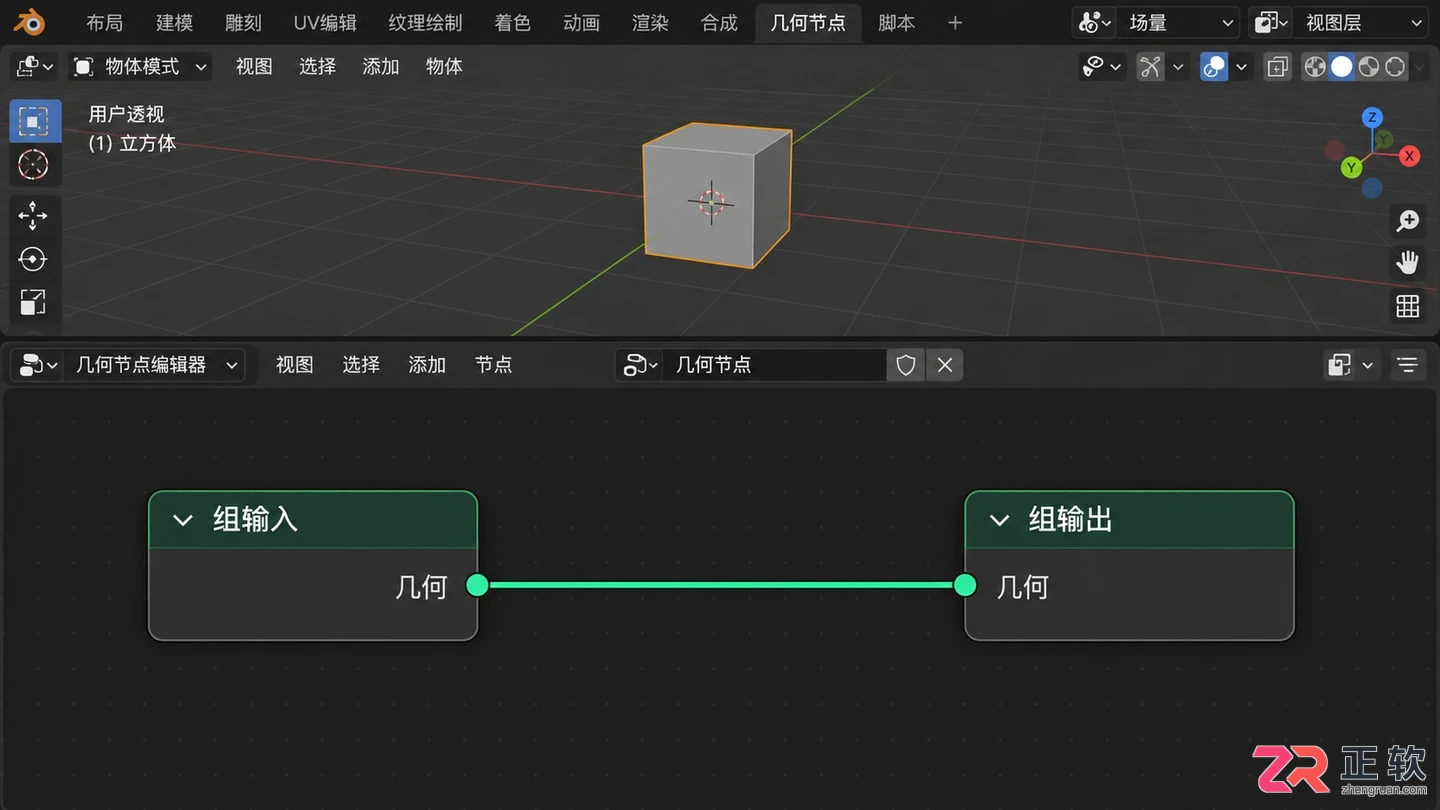Toggle the fake user shield for 几何节点

coord(906,365)
